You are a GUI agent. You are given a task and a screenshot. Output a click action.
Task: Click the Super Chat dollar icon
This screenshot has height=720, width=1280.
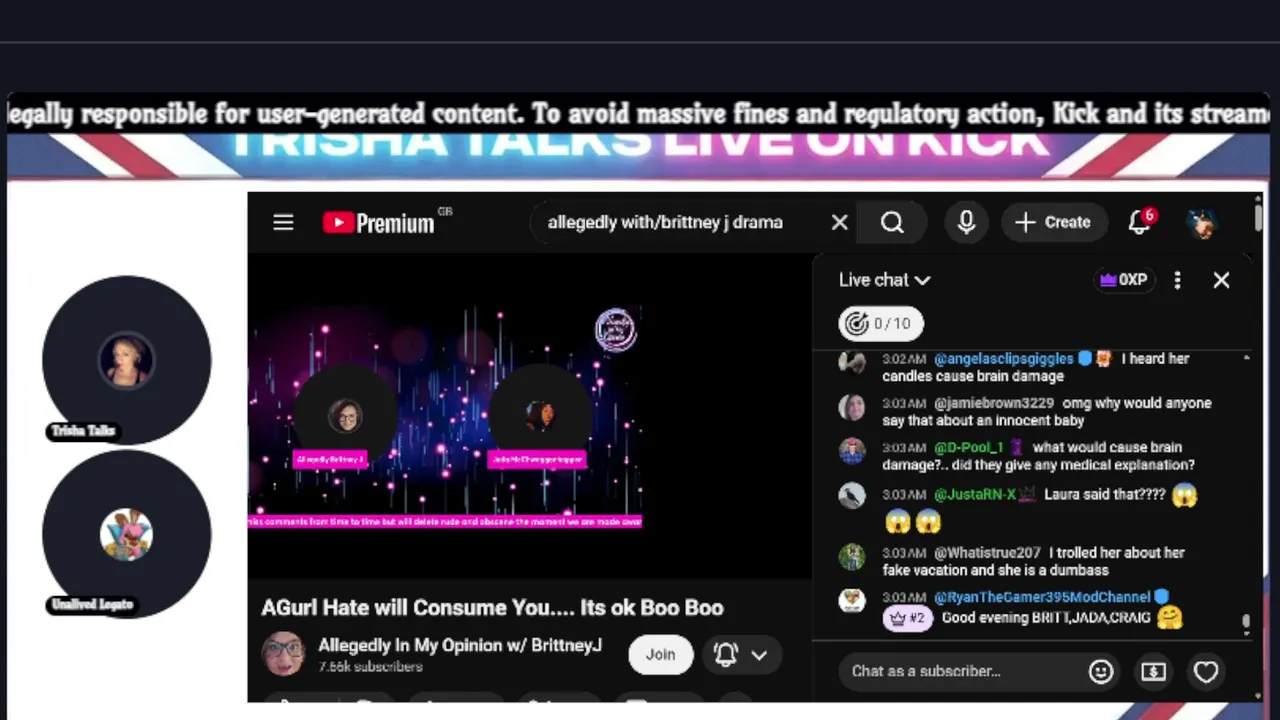click(x=1154, y=672)
